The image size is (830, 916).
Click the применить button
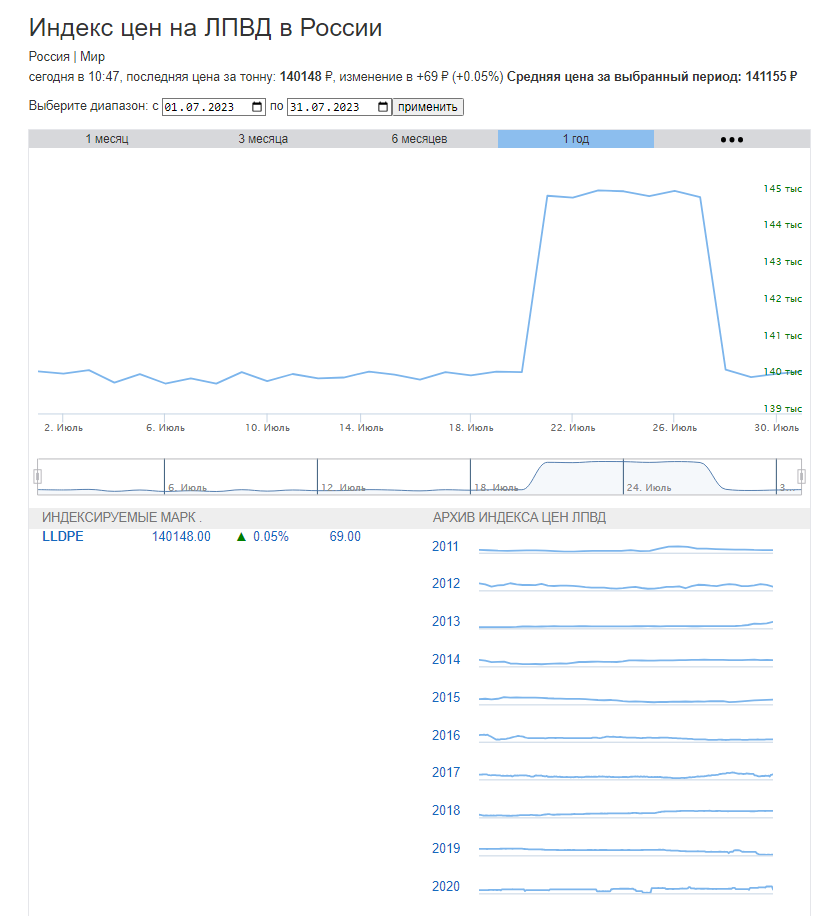tap(428, 107)
